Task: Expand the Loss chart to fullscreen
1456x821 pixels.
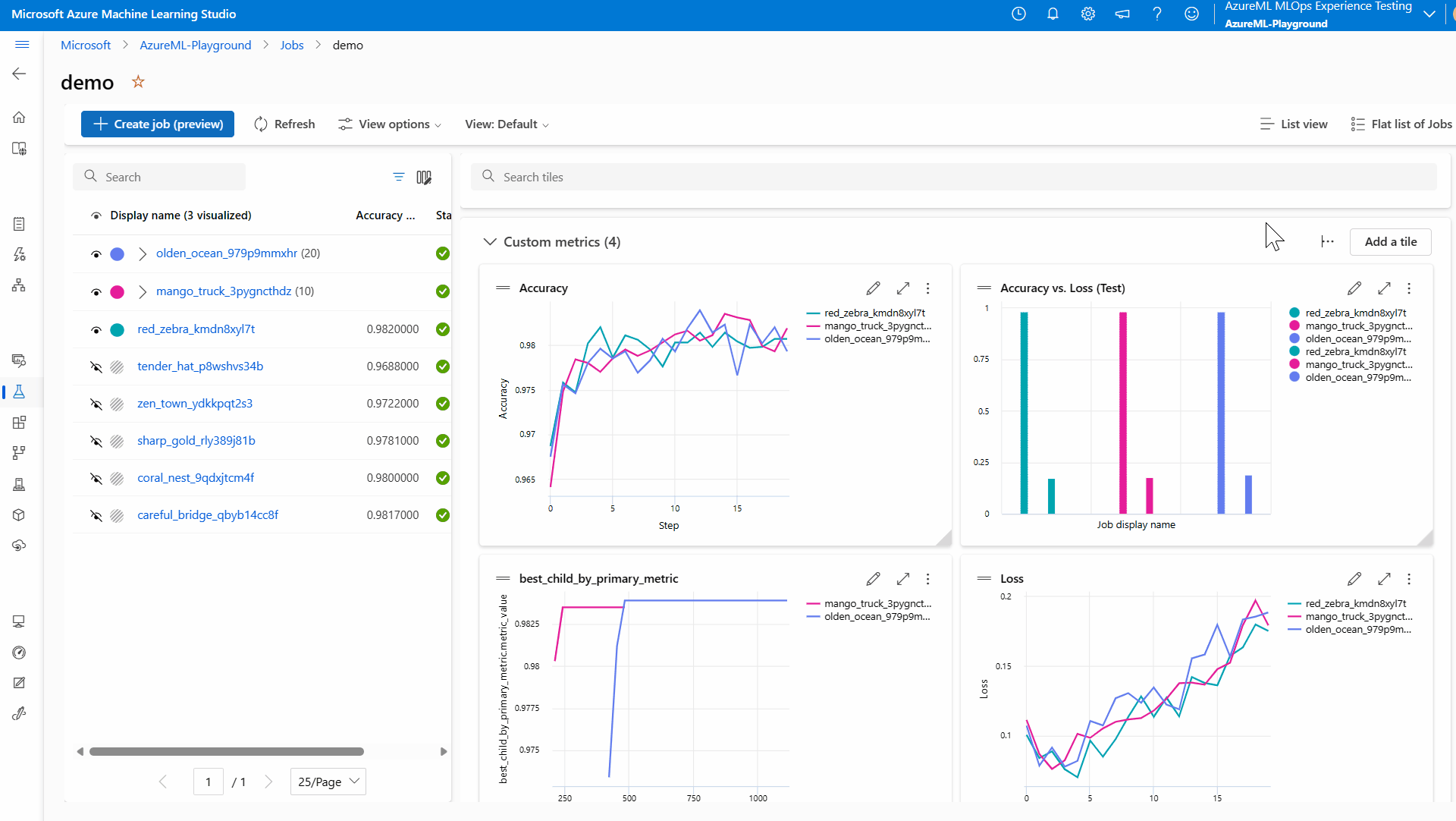Action: (1384, 579)
